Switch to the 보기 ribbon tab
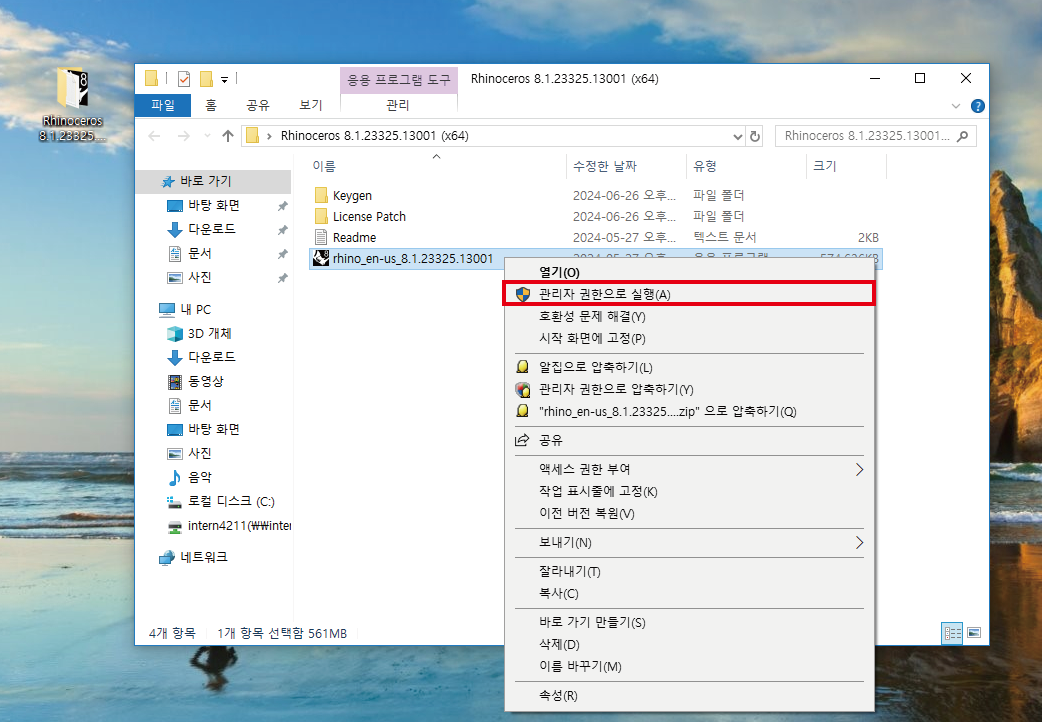Viewport: 1042px width, 722px height. point(310,105)
